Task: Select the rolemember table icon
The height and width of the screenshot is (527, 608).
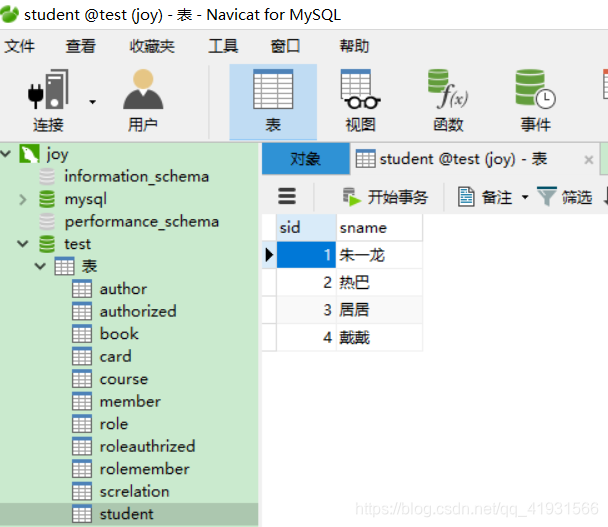Action: click(82, 469)
